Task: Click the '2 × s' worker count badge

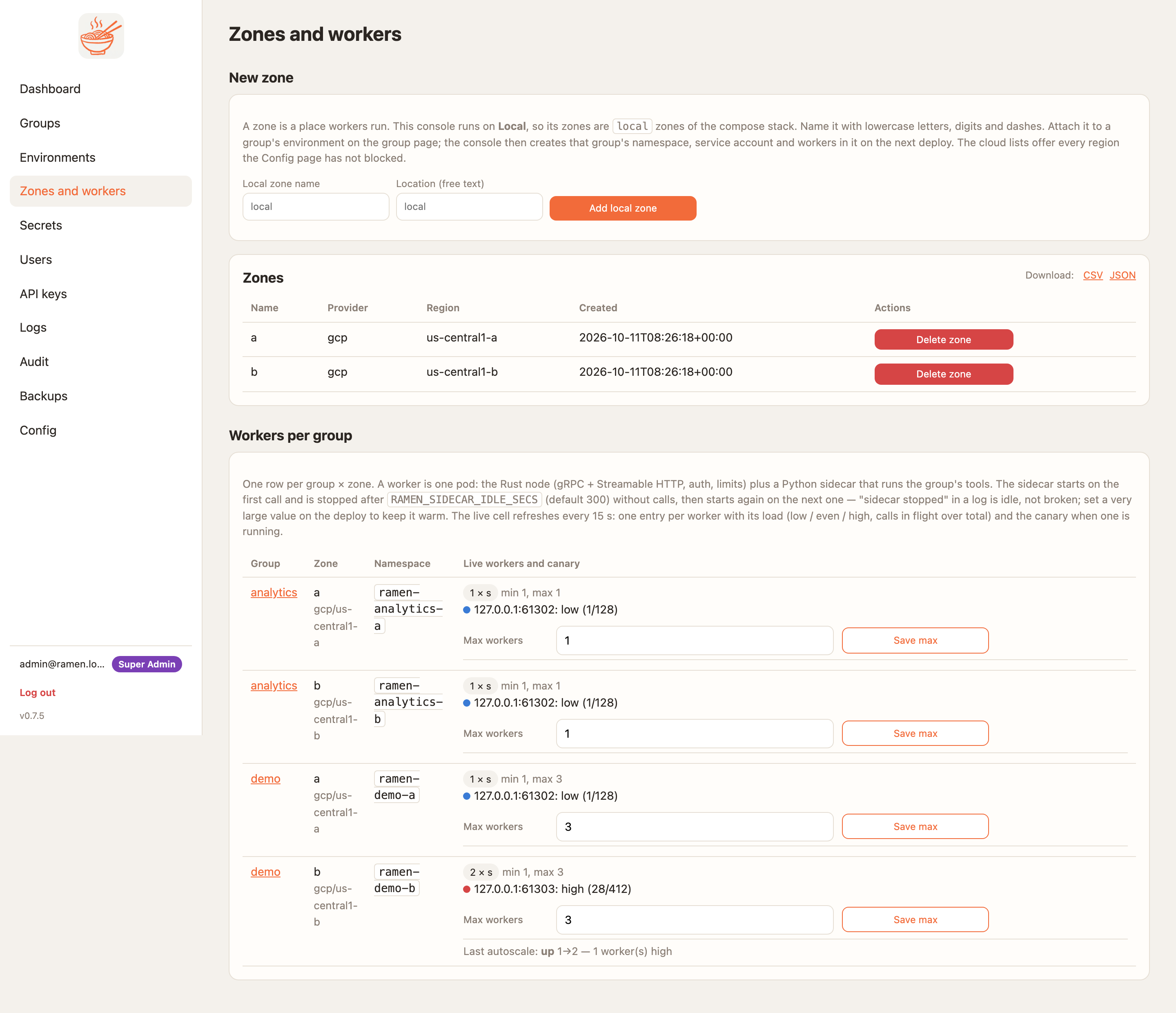Action: [x=481, y=872]
